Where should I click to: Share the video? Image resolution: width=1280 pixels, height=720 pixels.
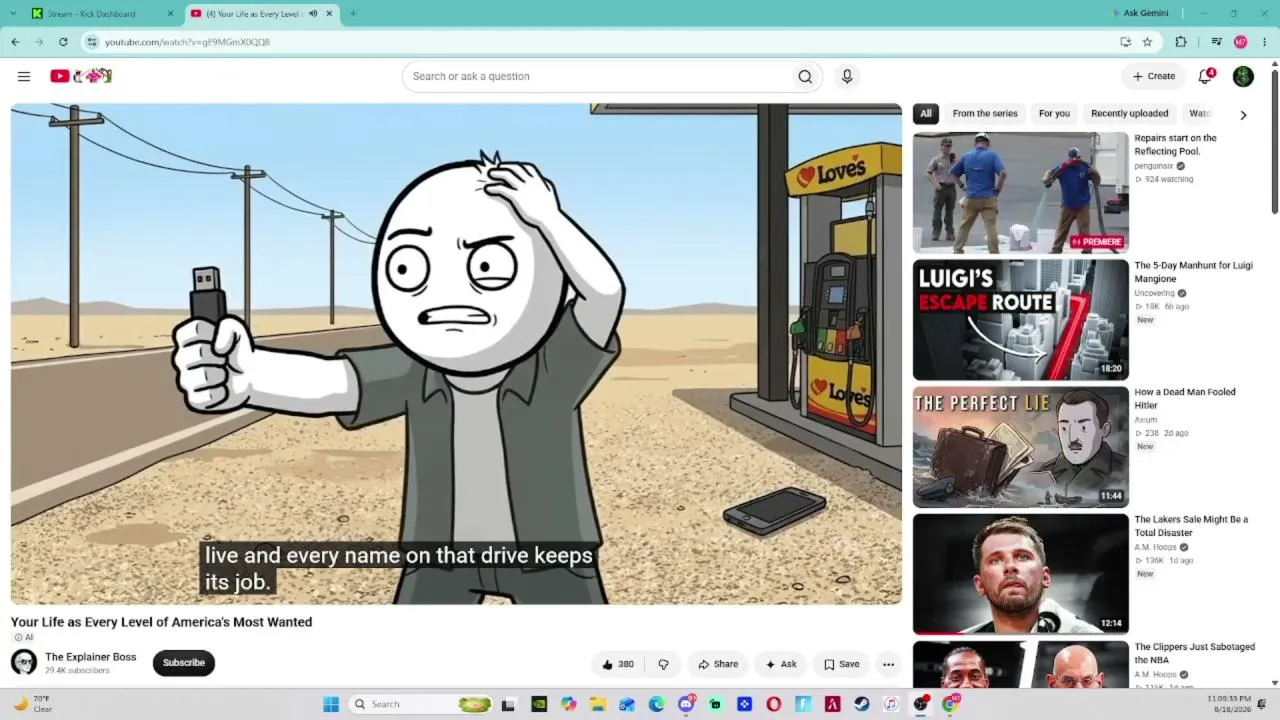(718, 664)
